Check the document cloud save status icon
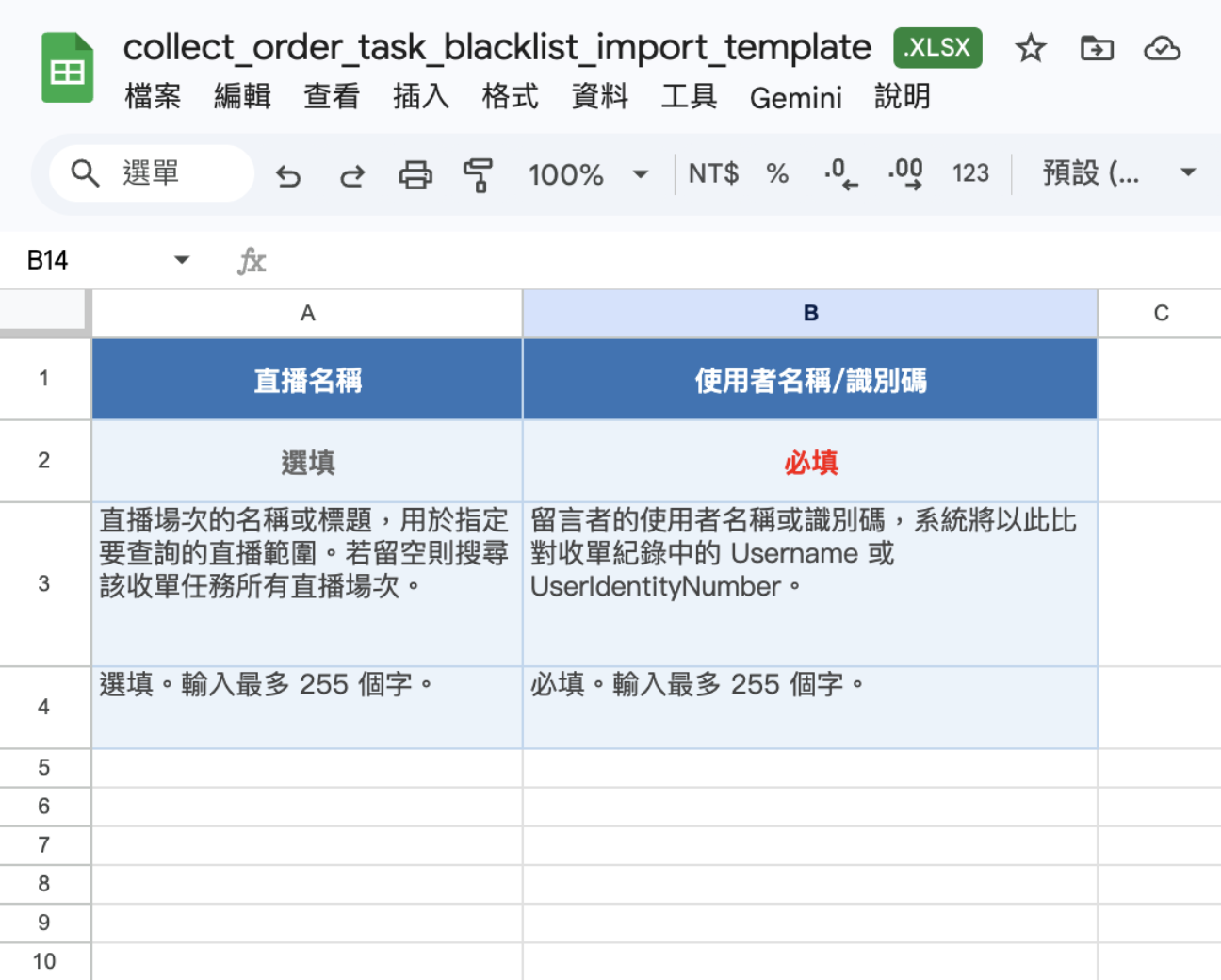1221x980 pixels. click(1162, 48)
